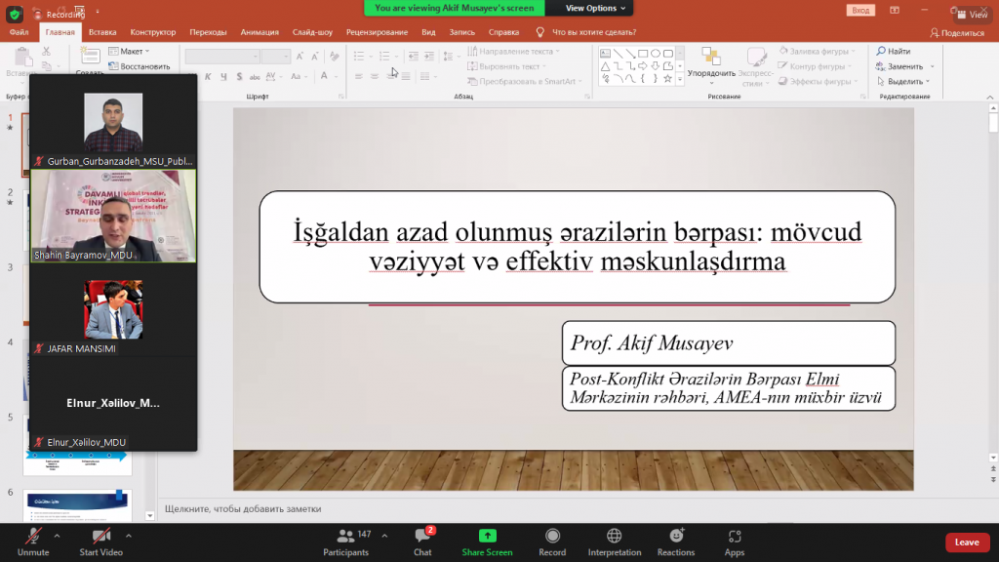Select slide 6 thumbnail
Screen dimensions: 1000x562
coord(77,506)
